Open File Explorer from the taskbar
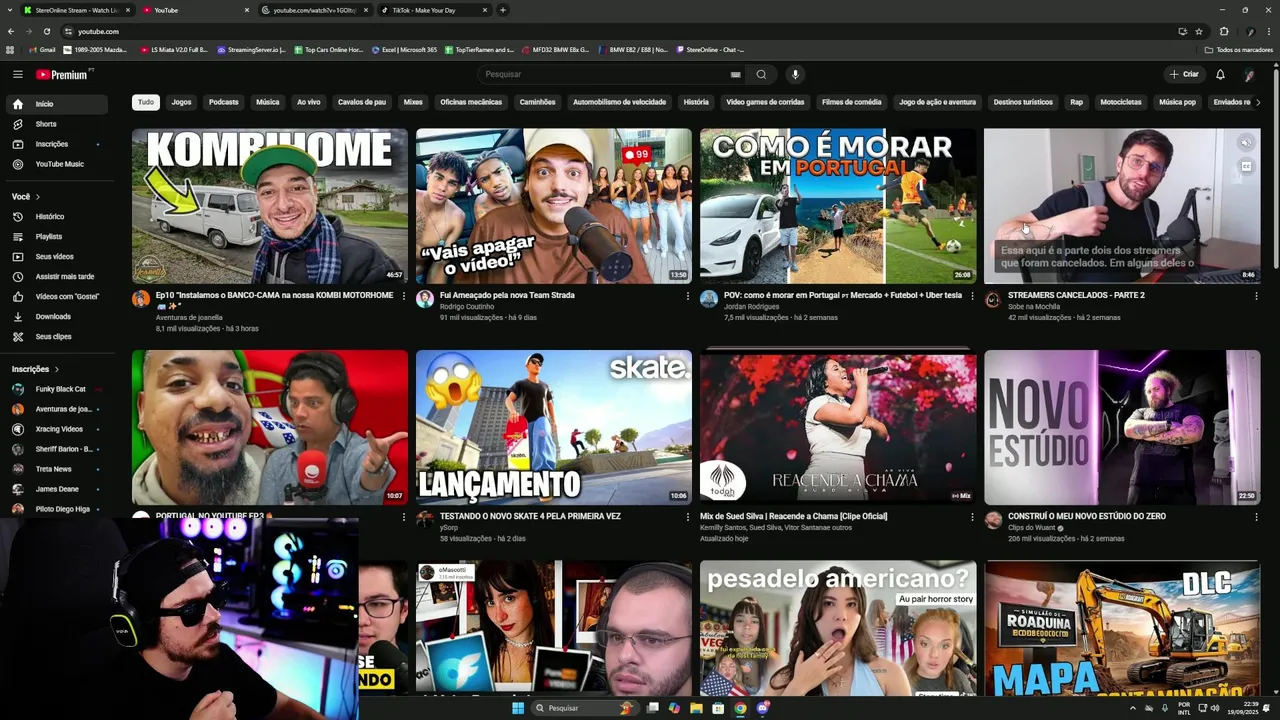 point(696,708)
